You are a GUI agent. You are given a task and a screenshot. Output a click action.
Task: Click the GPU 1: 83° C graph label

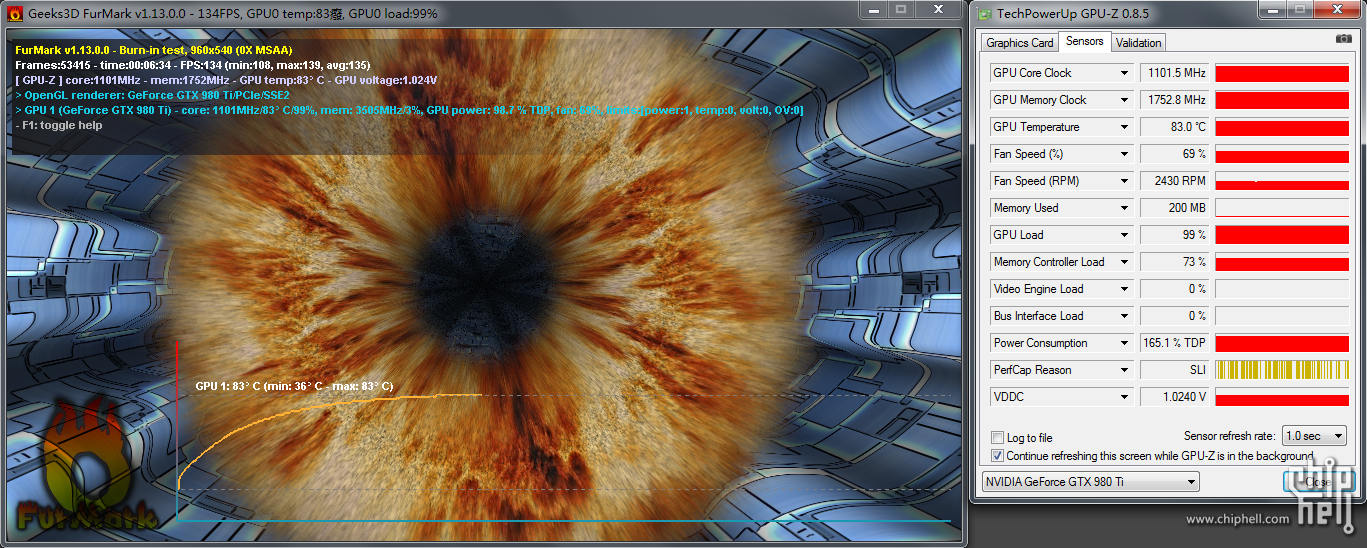point(294,386)
